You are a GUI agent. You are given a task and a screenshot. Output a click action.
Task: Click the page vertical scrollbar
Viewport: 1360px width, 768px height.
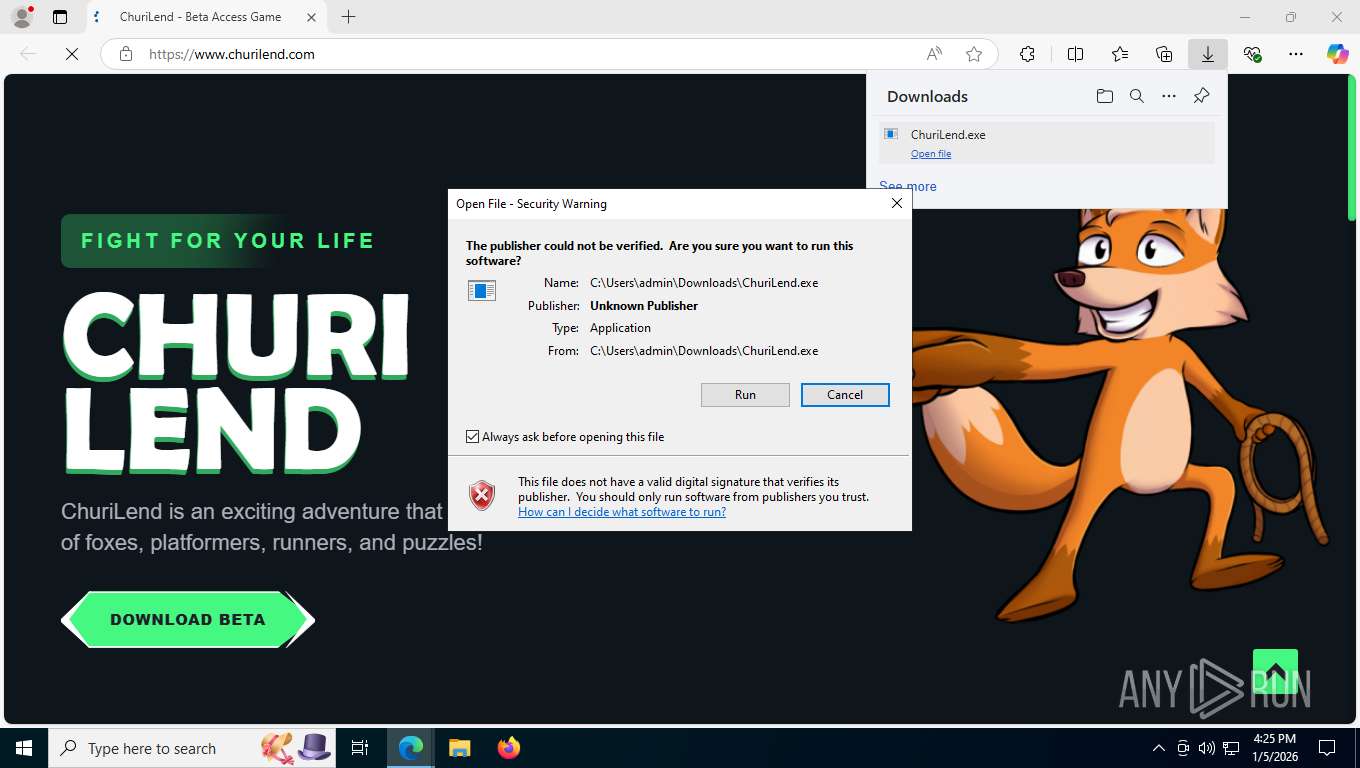(x=1352, y=147)
